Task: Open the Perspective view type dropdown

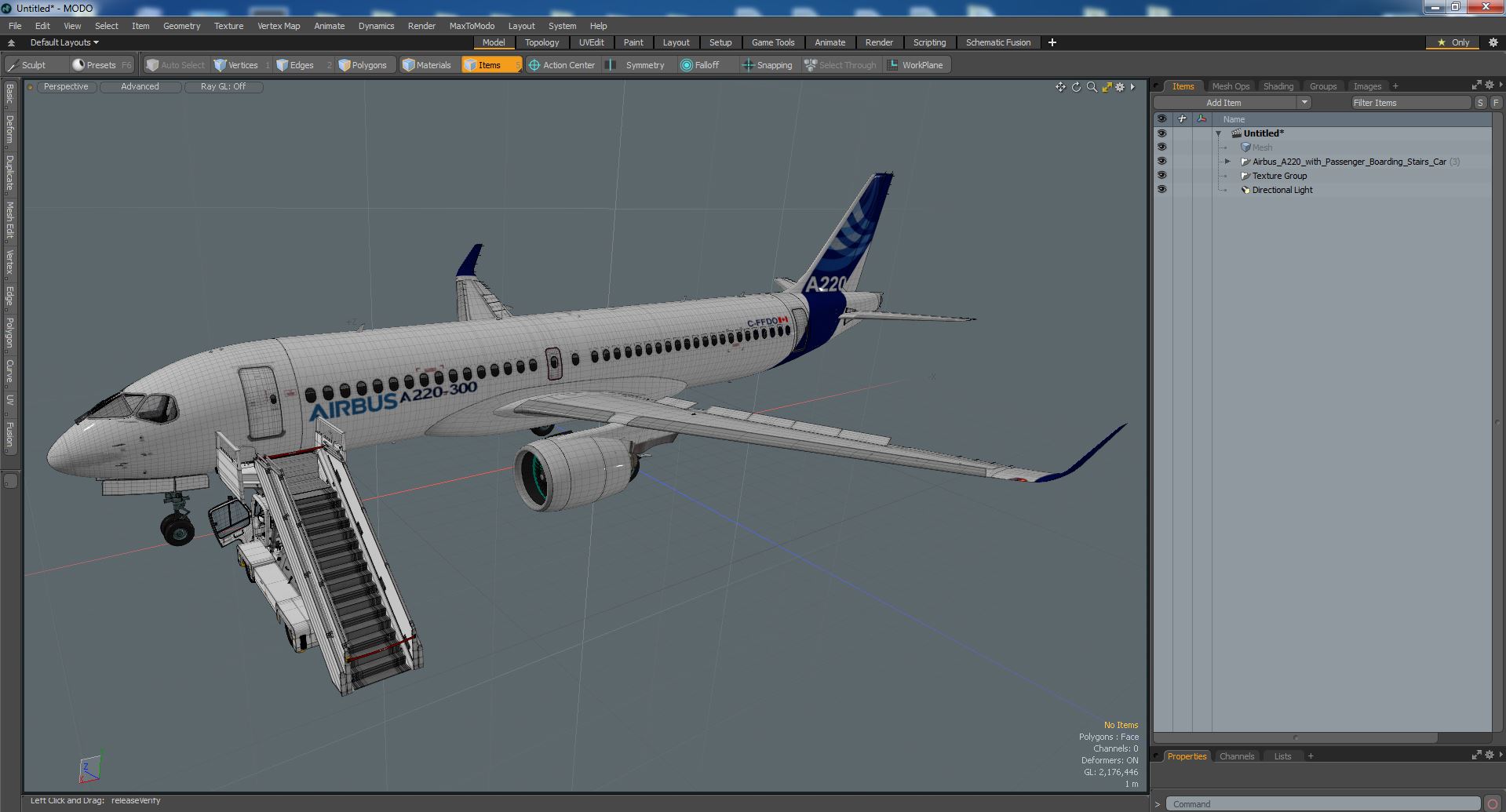Action: tap(67, 87)
